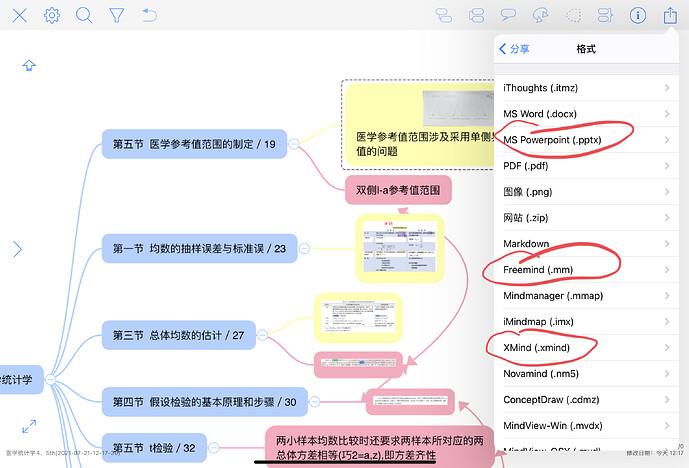689x468 pixels.
Task: Collapse branch of t检验 node
Action: click(214, 448)
